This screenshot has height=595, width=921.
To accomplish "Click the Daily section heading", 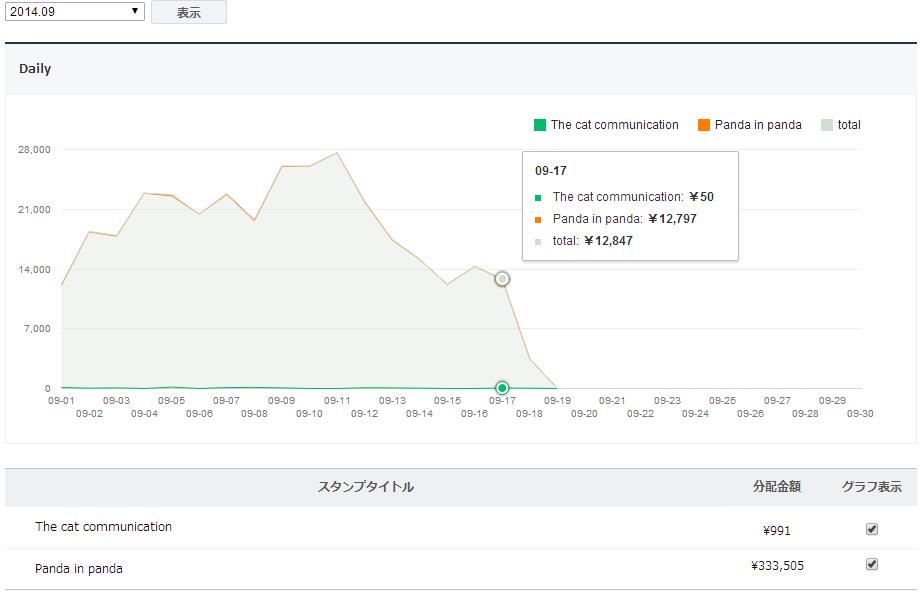I will coord(35,69).
